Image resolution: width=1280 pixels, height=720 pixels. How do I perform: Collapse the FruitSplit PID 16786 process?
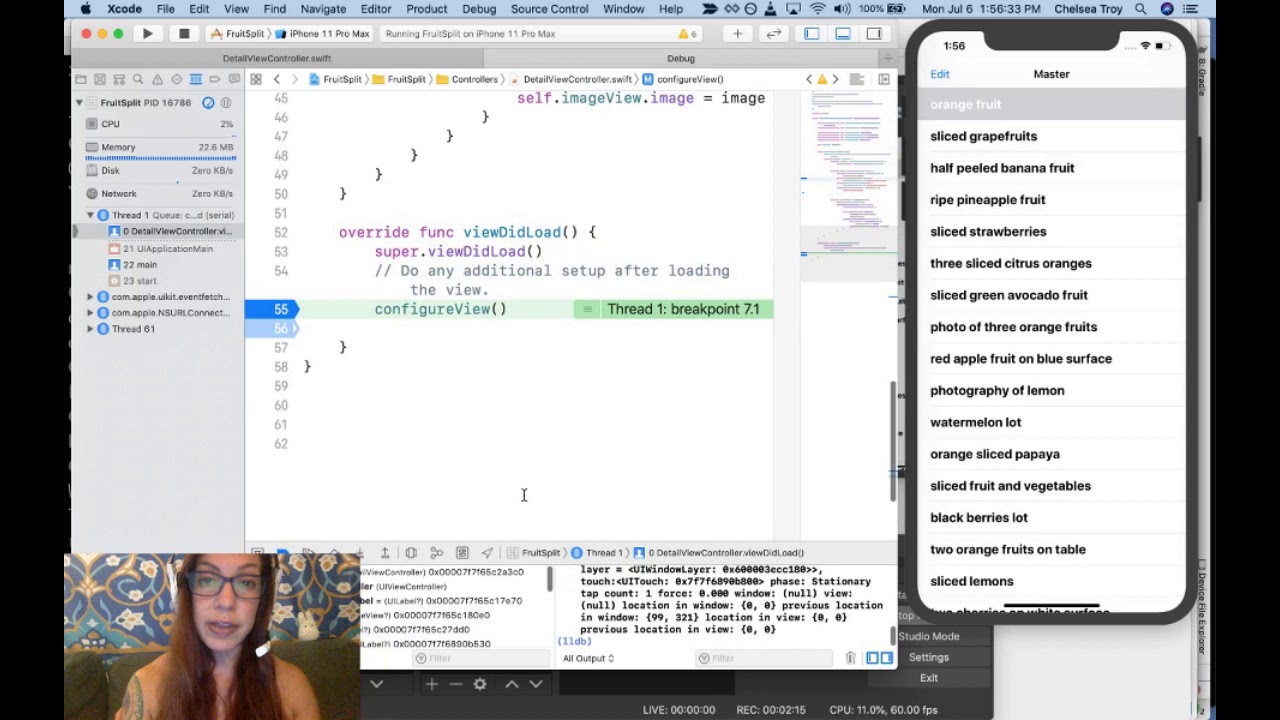[x=79, y=103]
